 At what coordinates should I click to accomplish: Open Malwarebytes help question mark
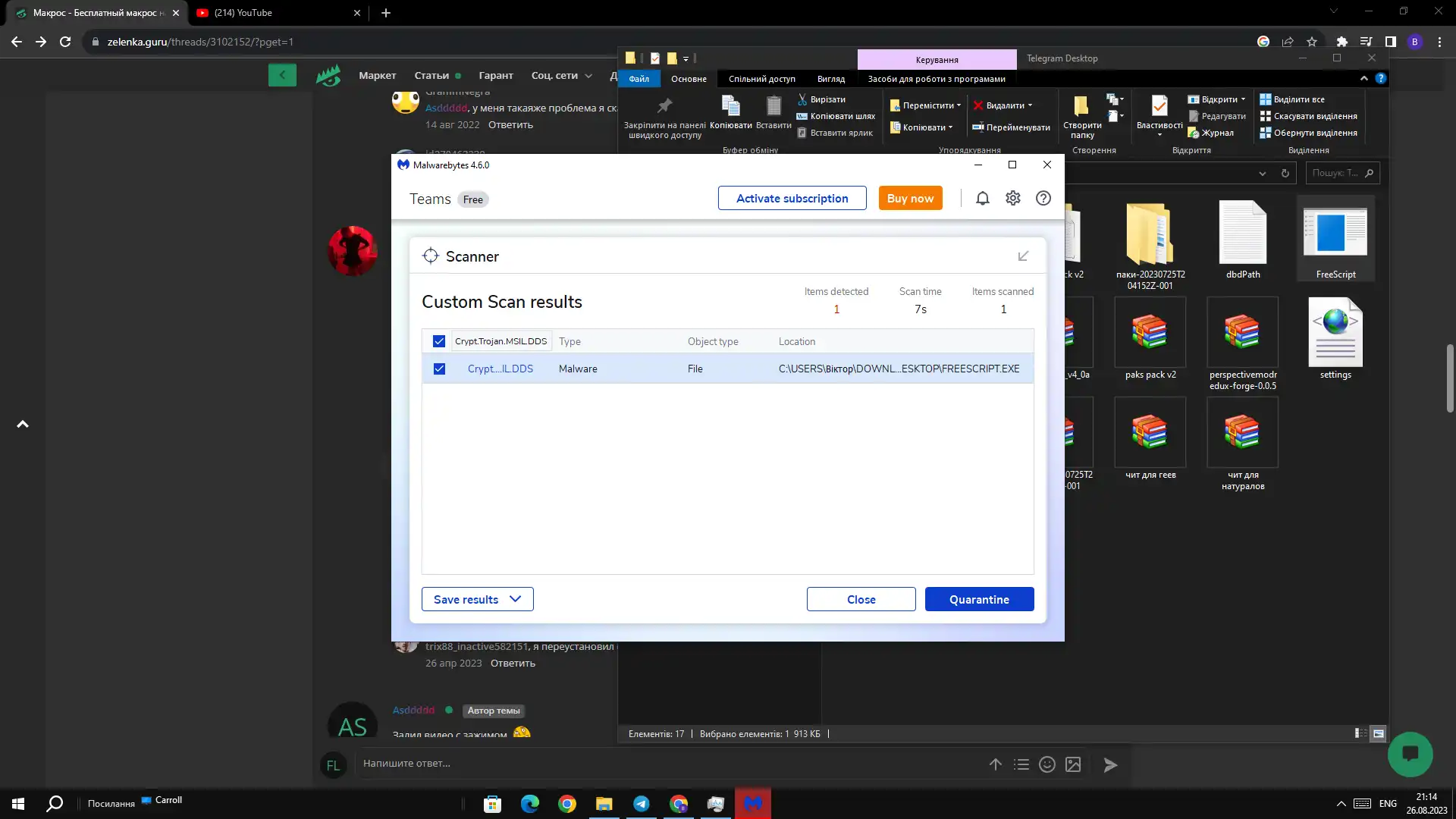click(1043, 198)
